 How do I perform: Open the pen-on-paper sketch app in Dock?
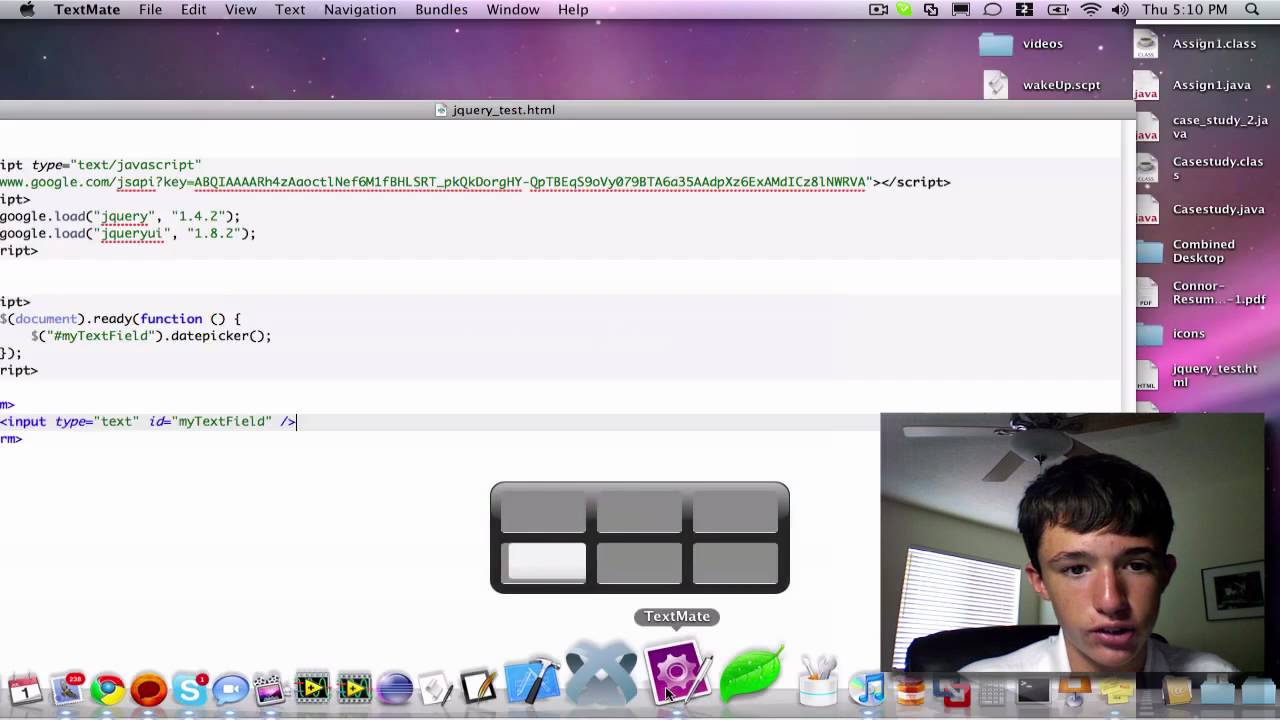click(x=478, y=689)
